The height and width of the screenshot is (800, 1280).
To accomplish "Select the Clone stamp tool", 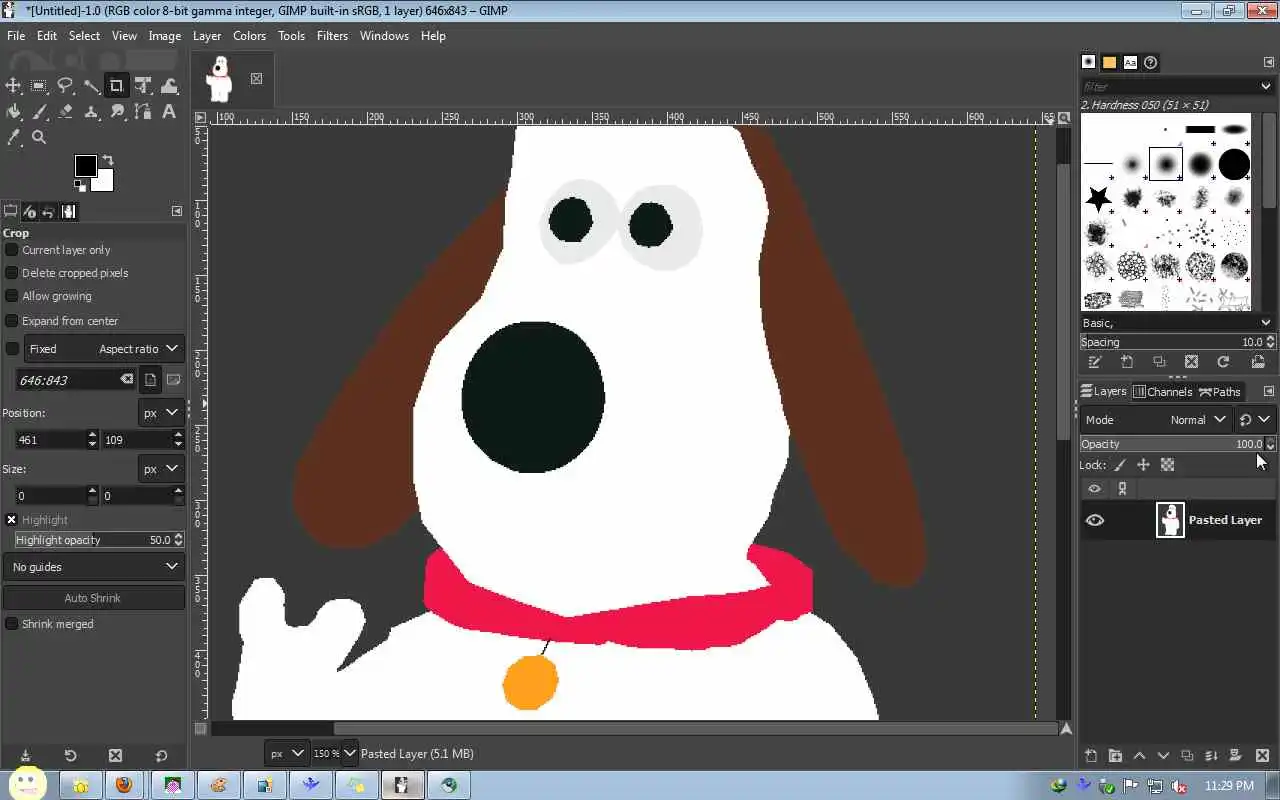I will 91,112.
